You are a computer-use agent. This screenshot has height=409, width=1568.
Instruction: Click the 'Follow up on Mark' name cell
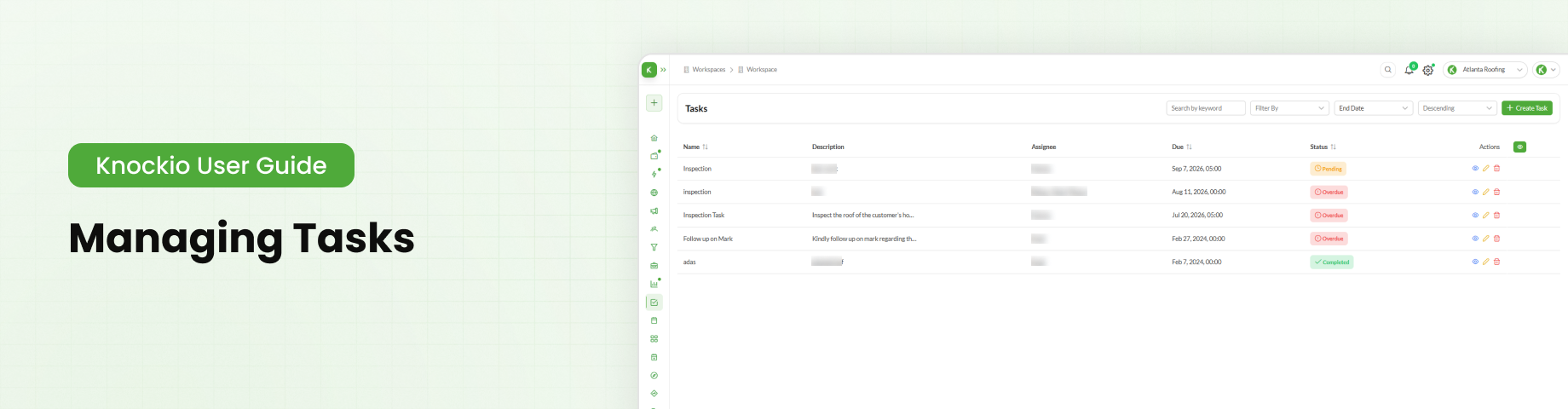tap(708, 239)
